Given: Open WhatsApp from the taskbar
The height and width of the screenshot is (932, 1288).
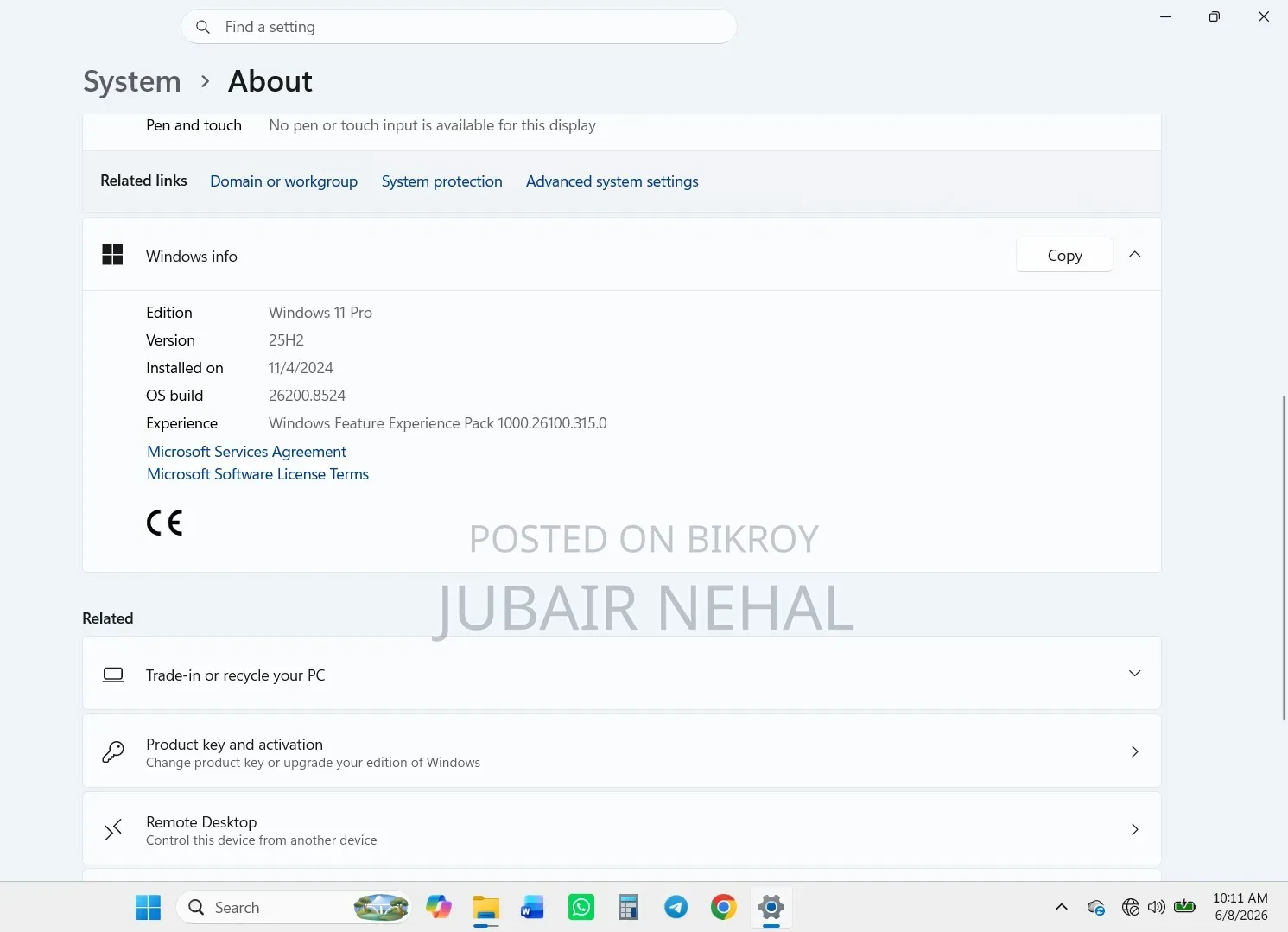Looking at the screenshot, I should [581, 907].
